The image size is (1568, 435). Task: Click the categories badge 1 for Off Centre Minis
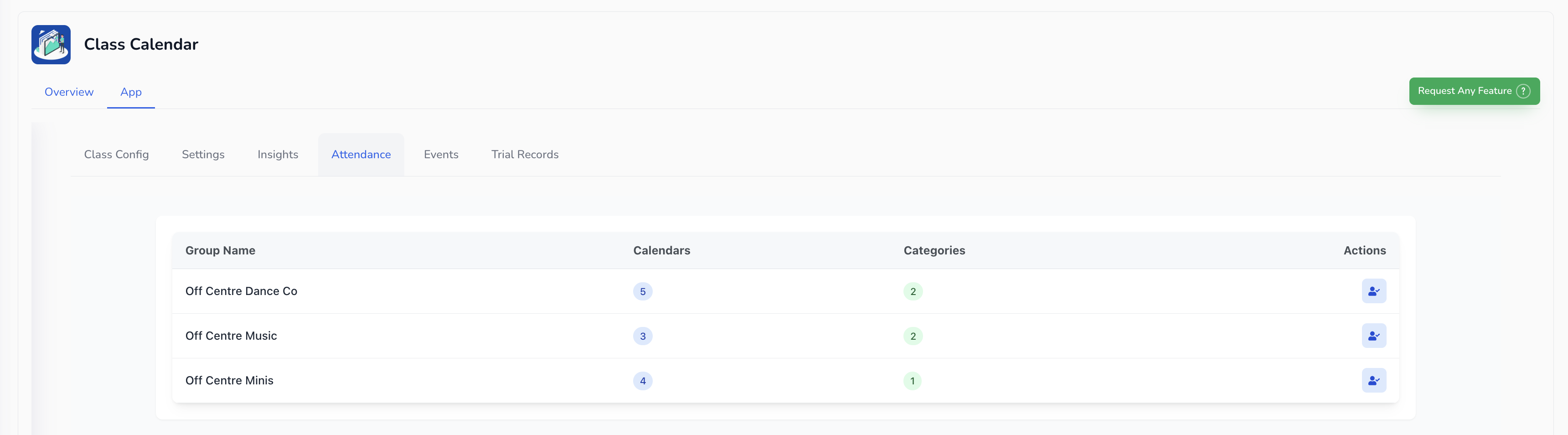[x=912, y=381]
